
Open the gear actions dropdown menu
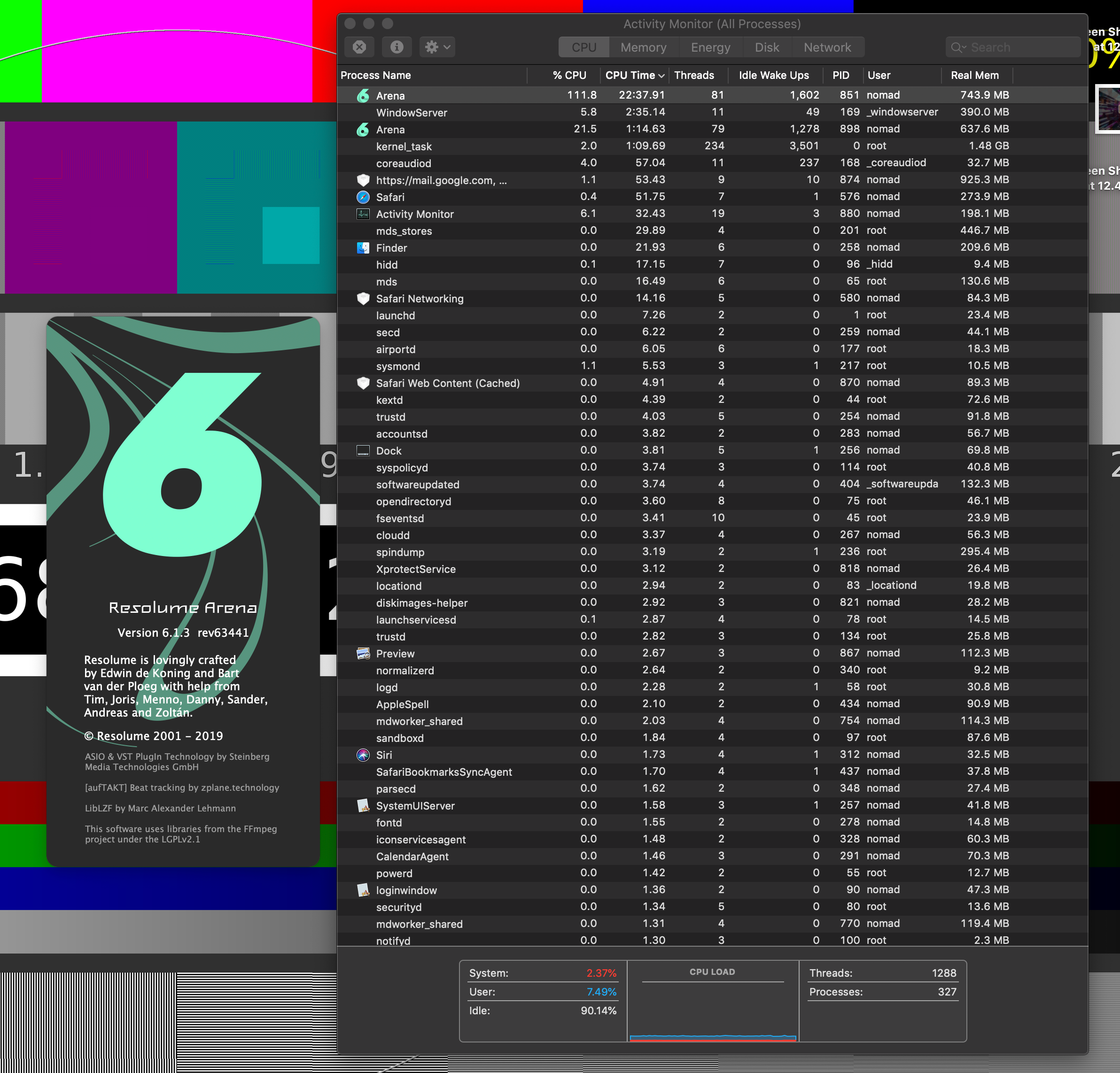438,47
